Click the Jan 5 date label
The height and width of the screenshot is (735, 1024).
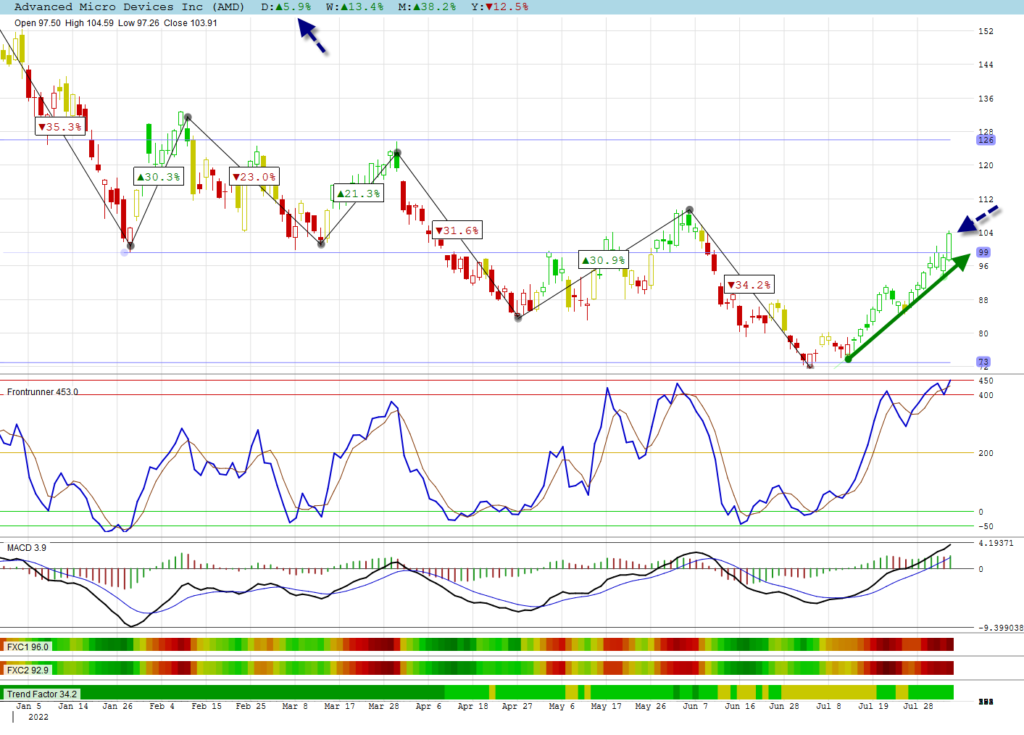click(28, 706)
